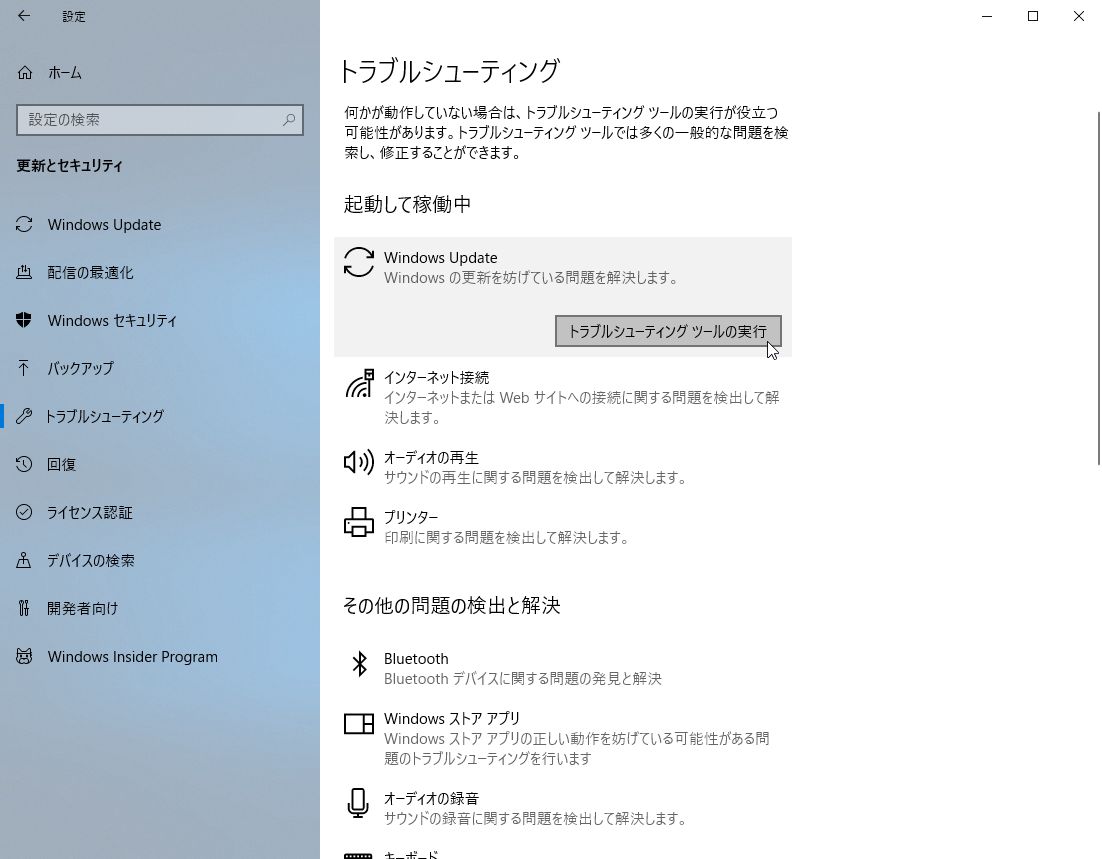Viewport: 1102px width, 859px height.
Task: Click Windows Update title in expanded troubleshooter
Action: 441,258
